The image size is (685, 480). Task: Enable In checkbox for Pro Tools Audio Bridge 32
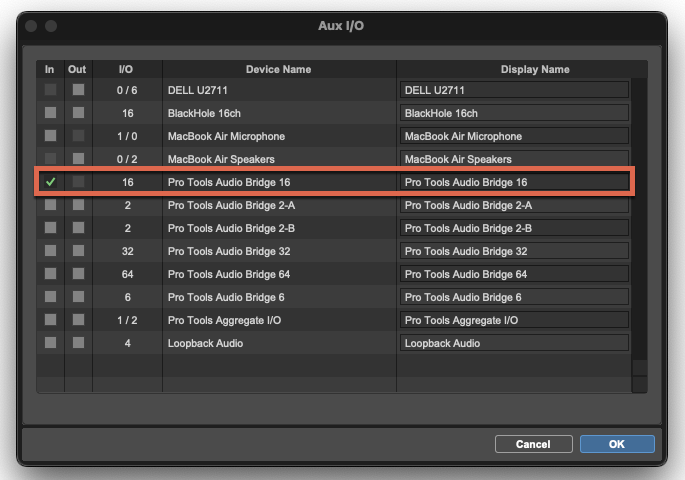51,251
